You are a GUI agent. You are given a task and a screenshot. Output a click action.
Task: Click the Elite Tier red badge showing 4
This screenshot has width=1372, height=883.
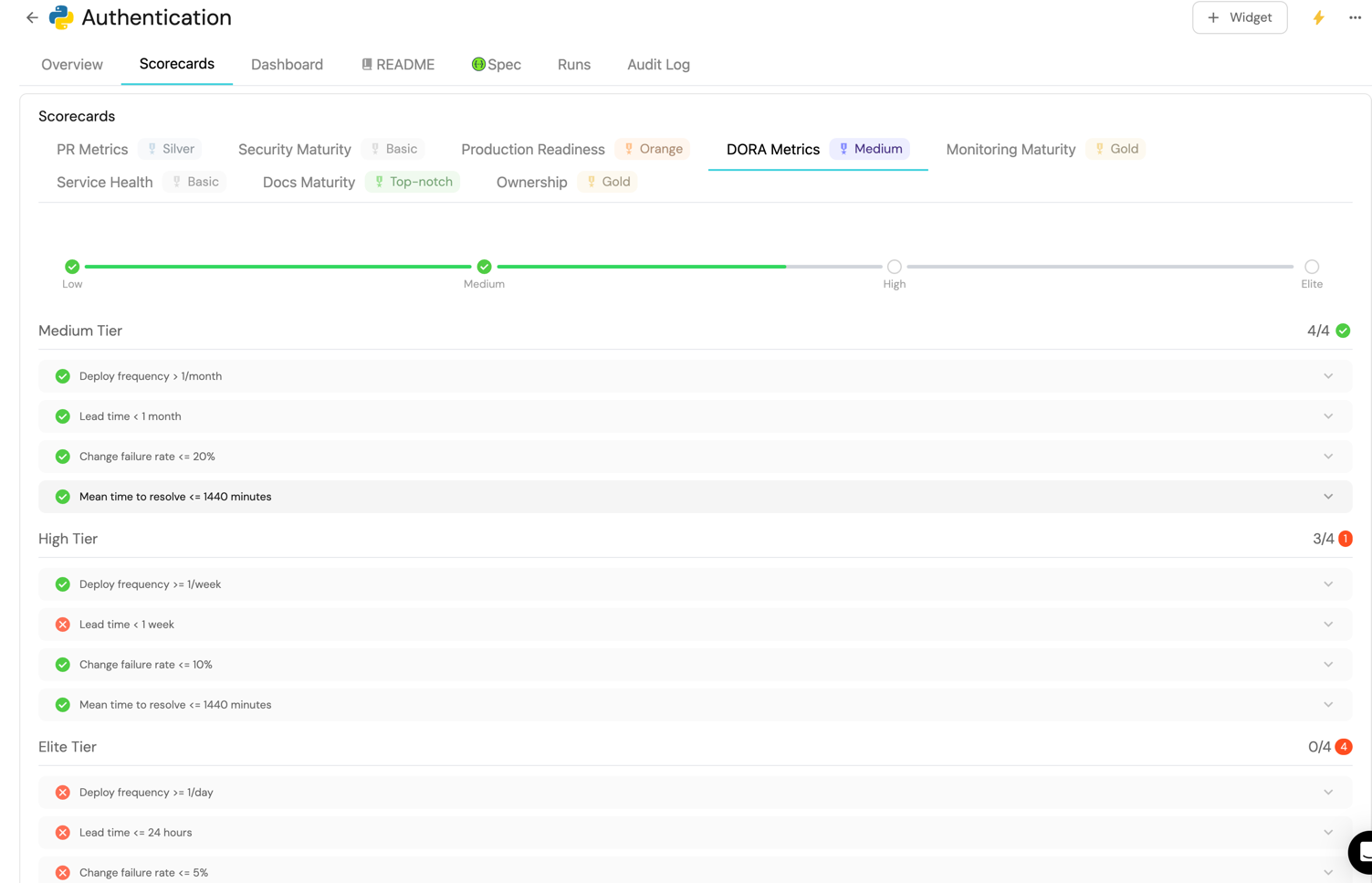[x=1344, y=747]
